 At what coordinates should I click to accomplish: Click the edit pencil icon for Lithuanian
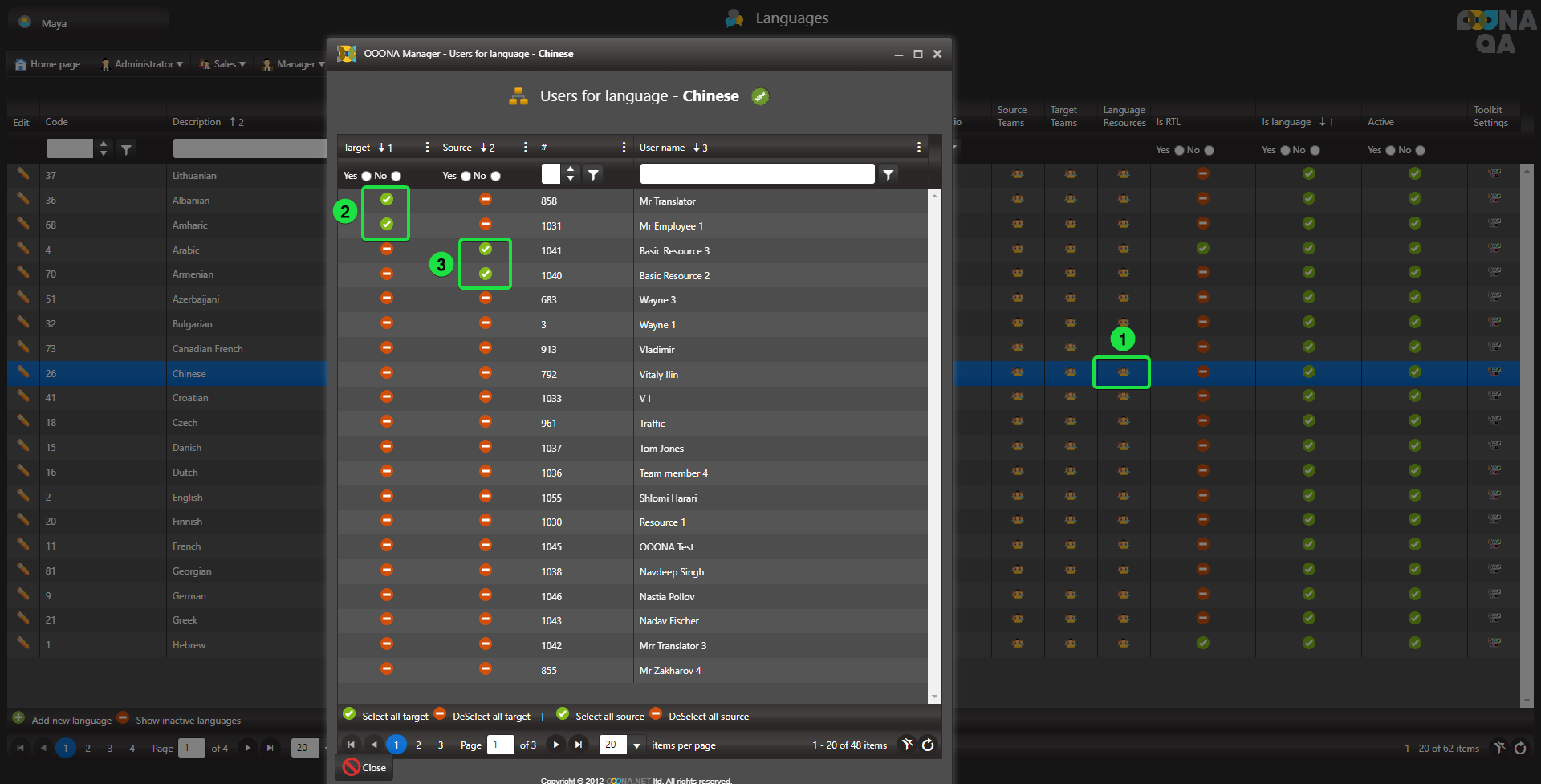coord(23,174)
